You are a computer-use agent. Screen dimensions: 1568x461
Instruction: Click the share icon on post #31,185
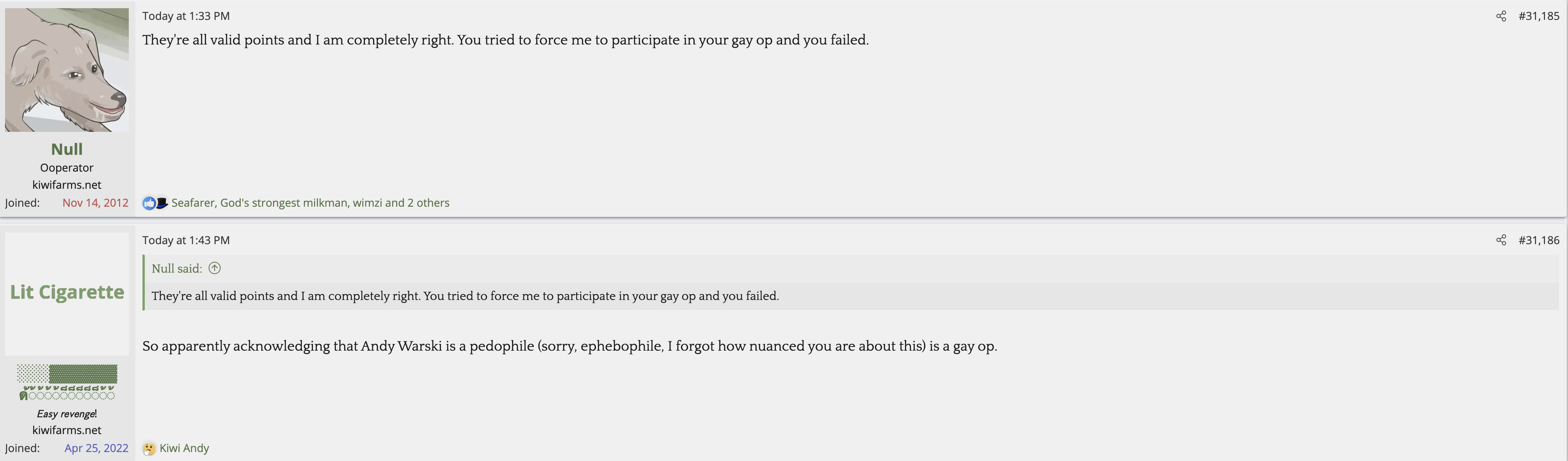[1501, 16]
